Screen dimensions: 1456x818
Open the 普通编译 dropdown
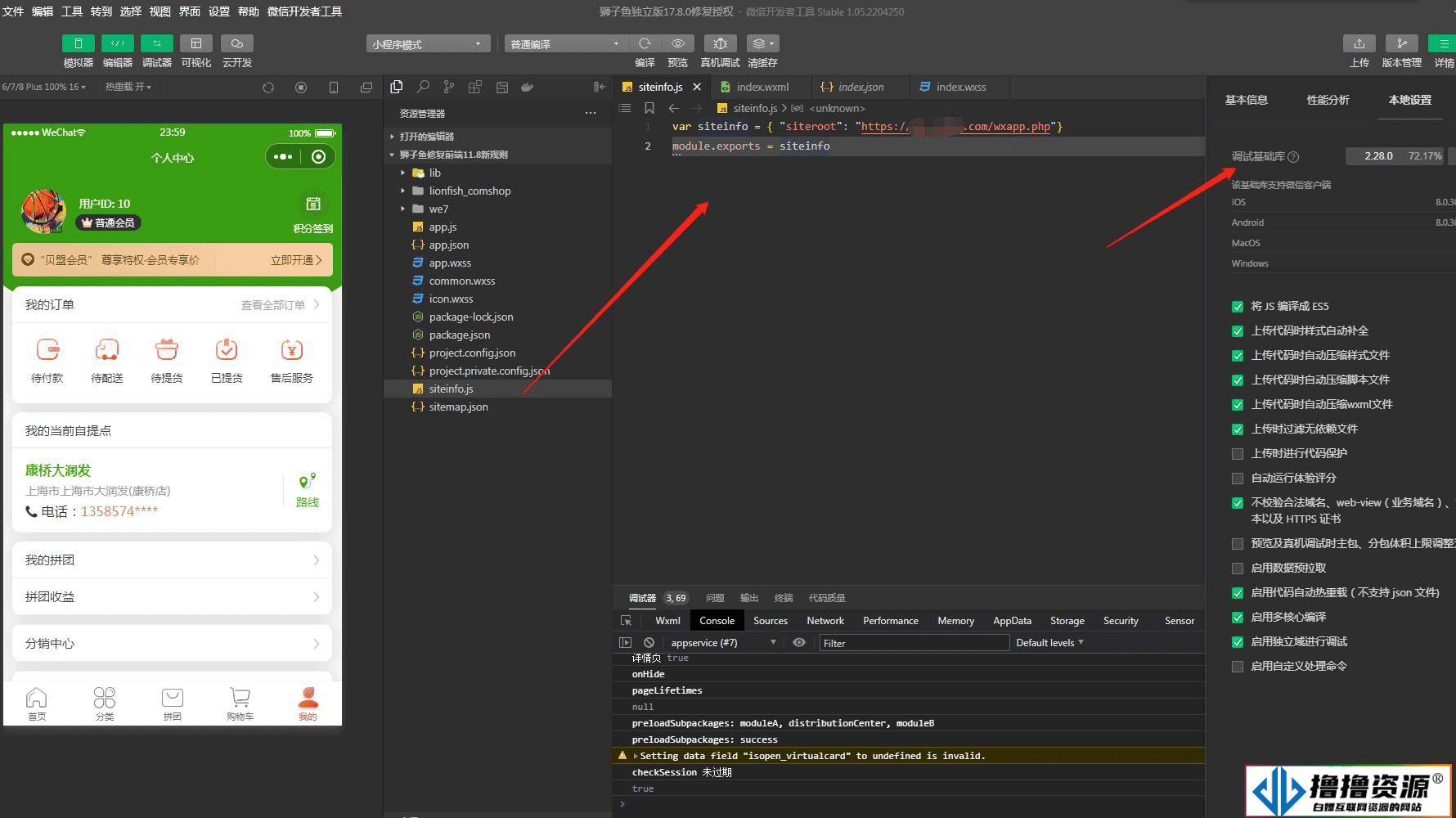tap(566, 44)
